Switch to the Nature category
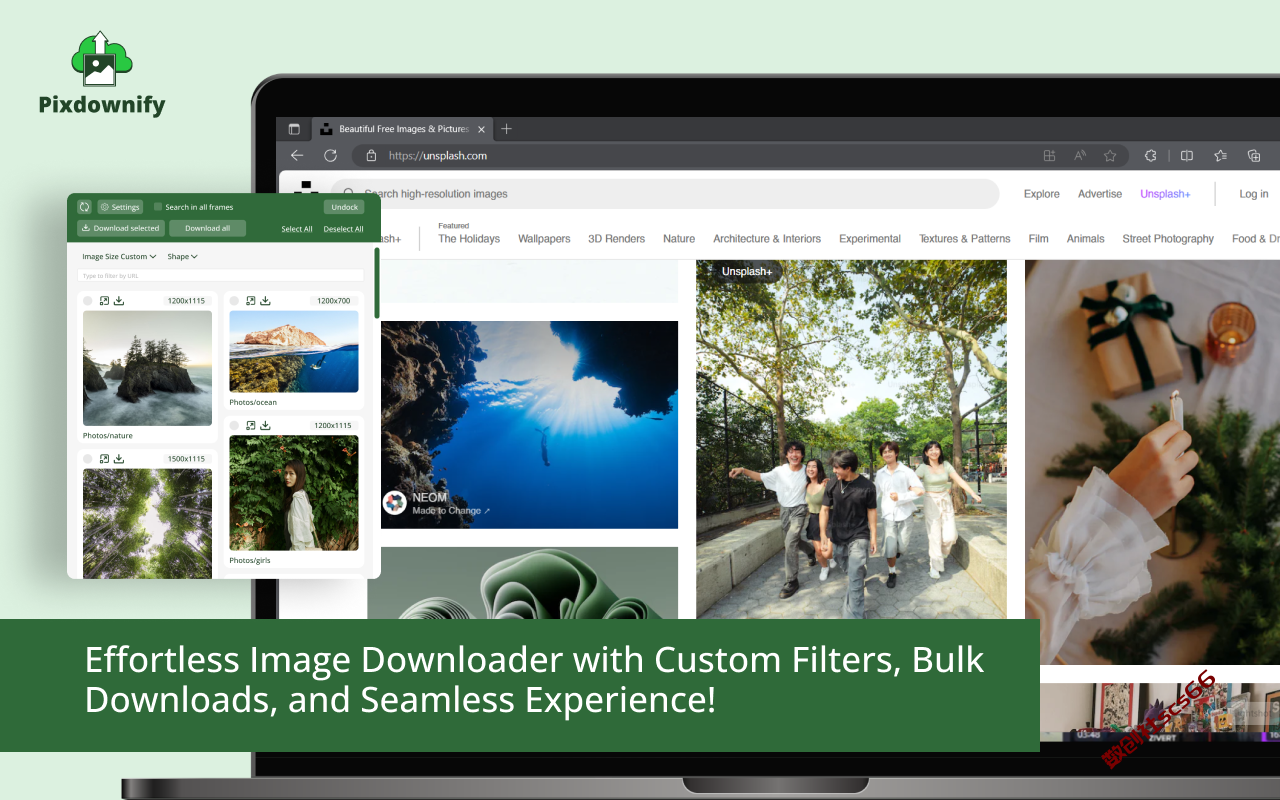This screenshot has width=1280, height=800. (679, 239)
